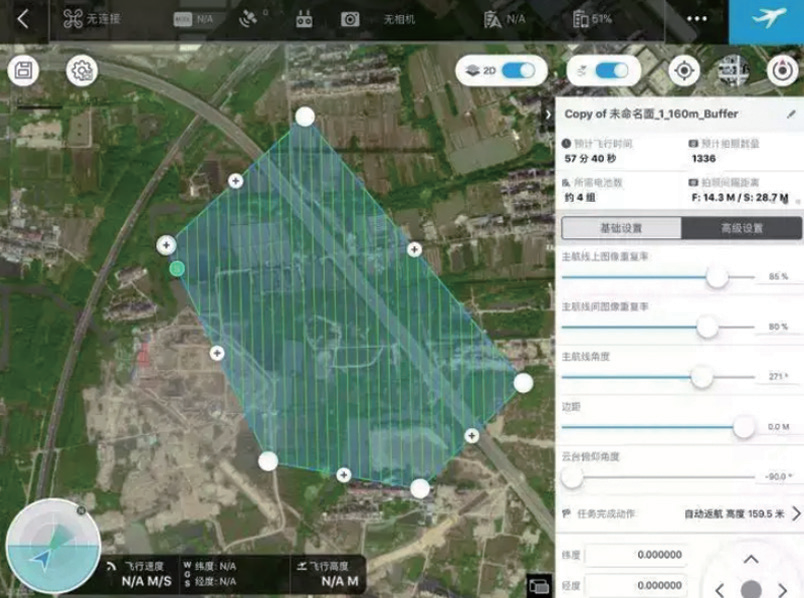Edit the mission name with pencil icon
This screenshot has width=804, height=598.
[791, 114]
